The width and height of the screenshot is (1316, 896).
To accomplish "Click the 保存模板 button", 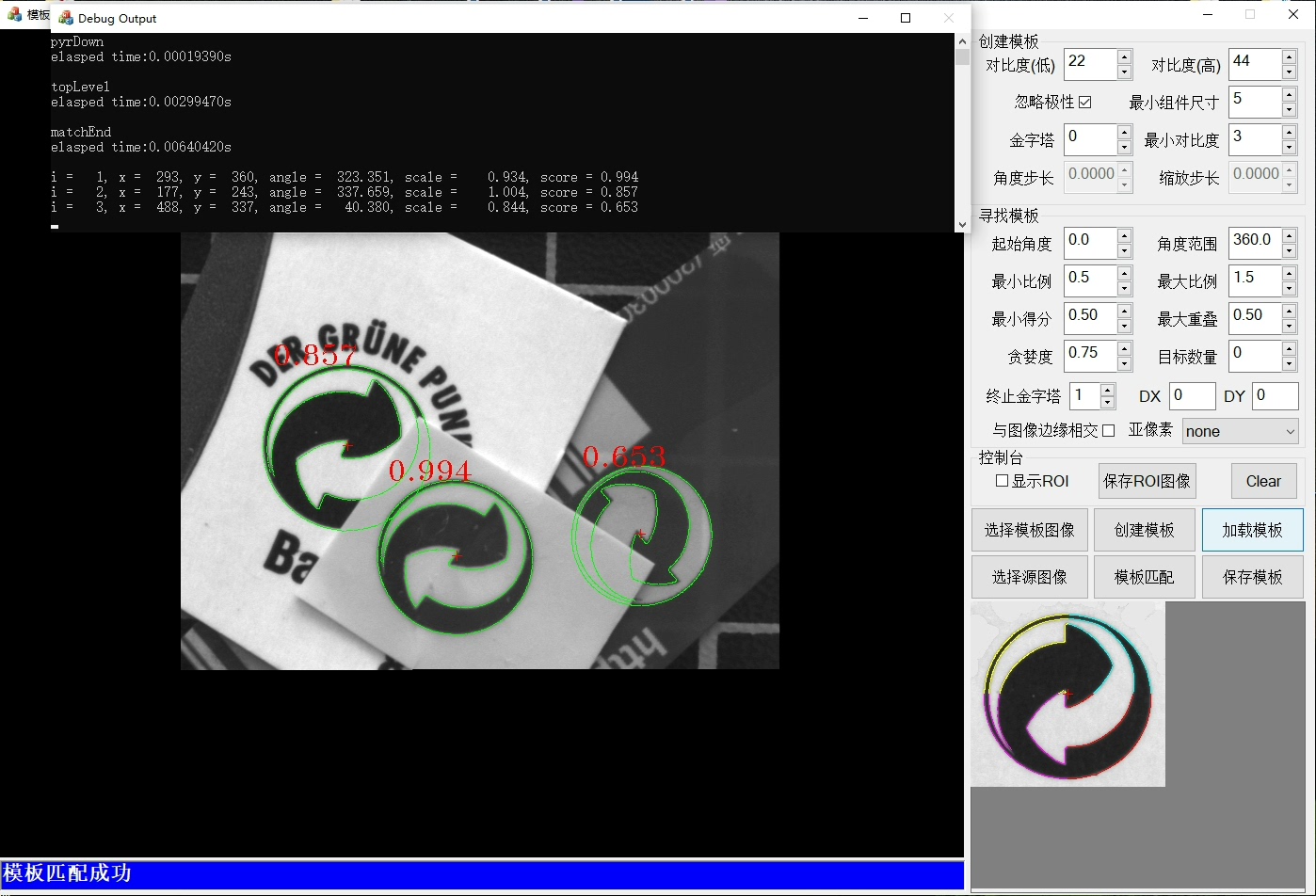I will (x=1253, y=577).
